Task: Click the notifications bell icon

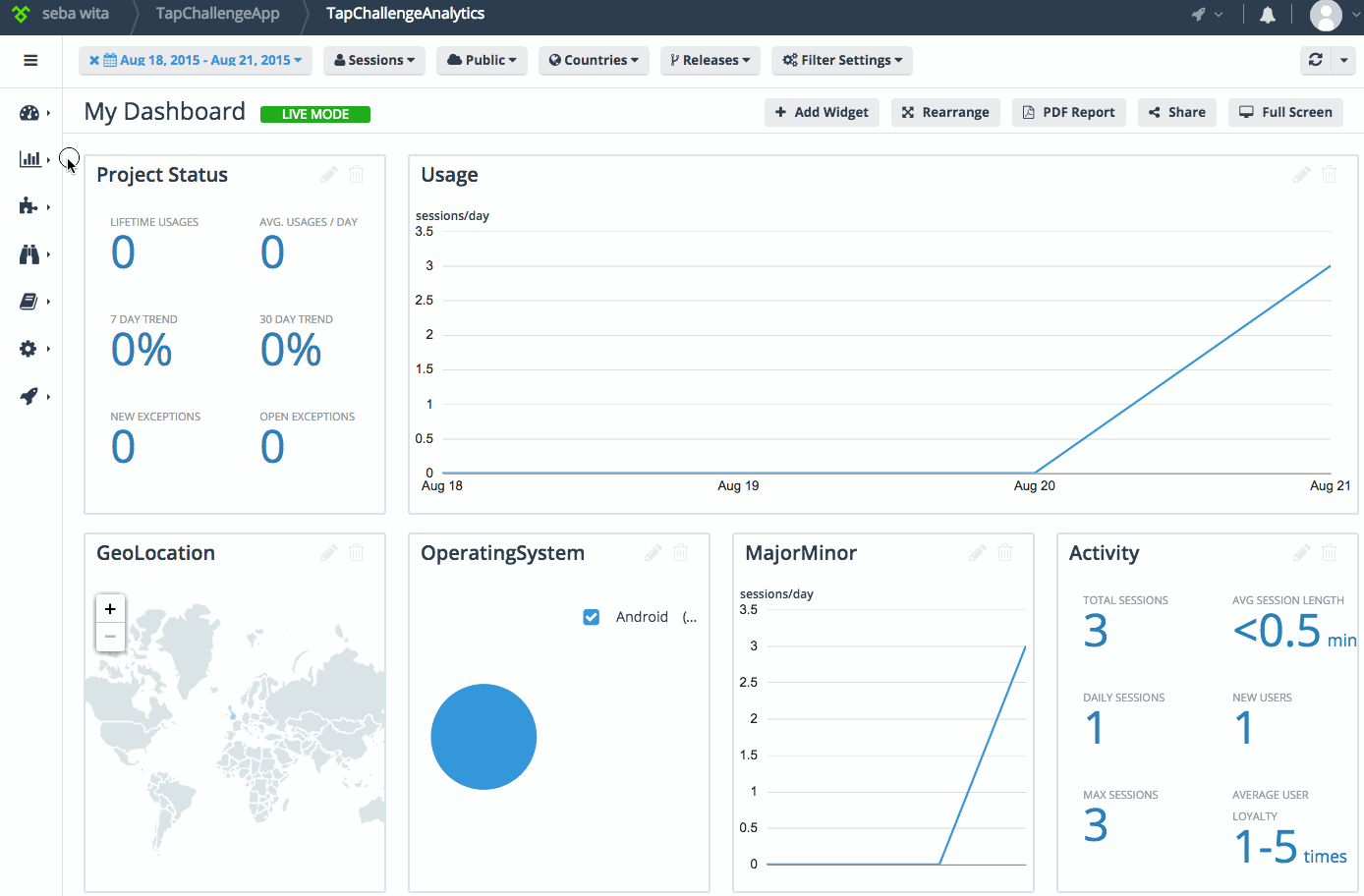Action: pyautogui.click(x=1267, y=15)
